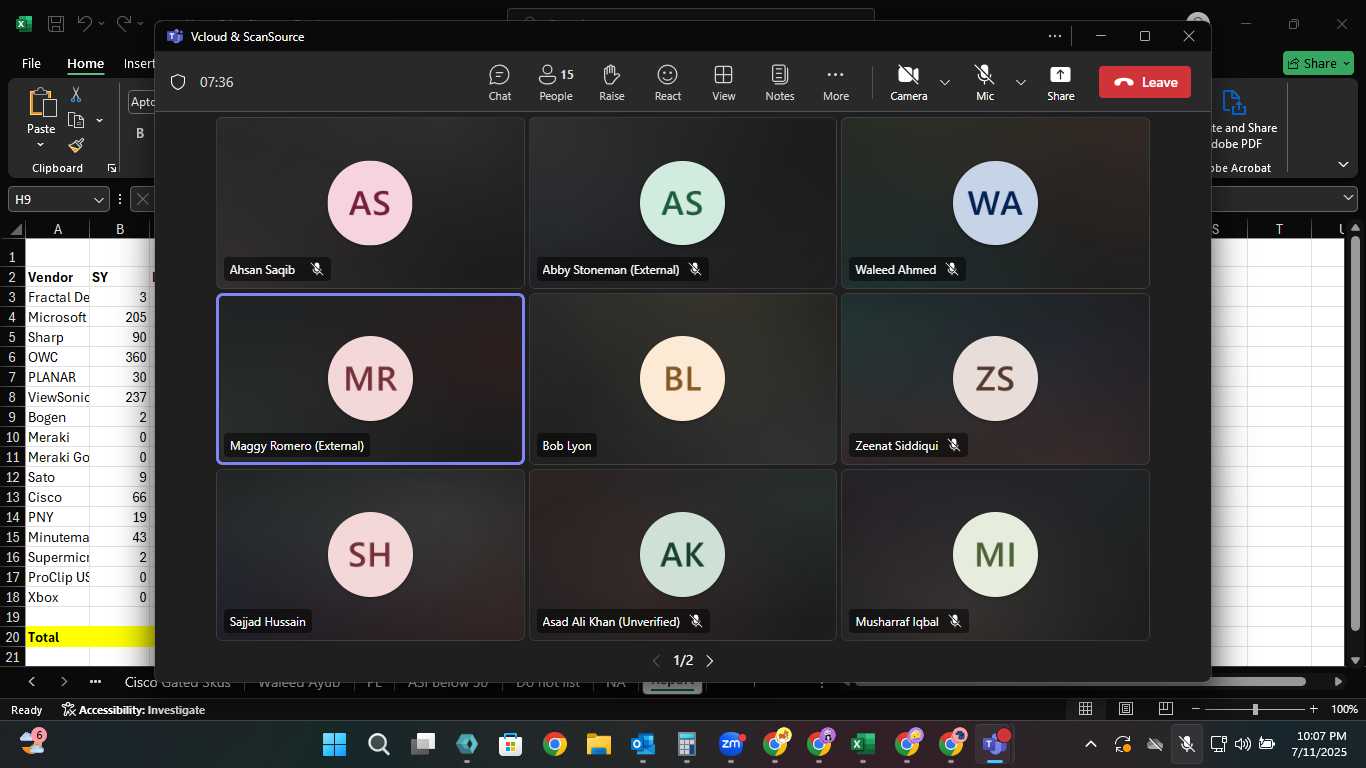This screenshot has width=1366, height=768.
Task: Expand camera options dropdown arrow
Action: point(945,82)
